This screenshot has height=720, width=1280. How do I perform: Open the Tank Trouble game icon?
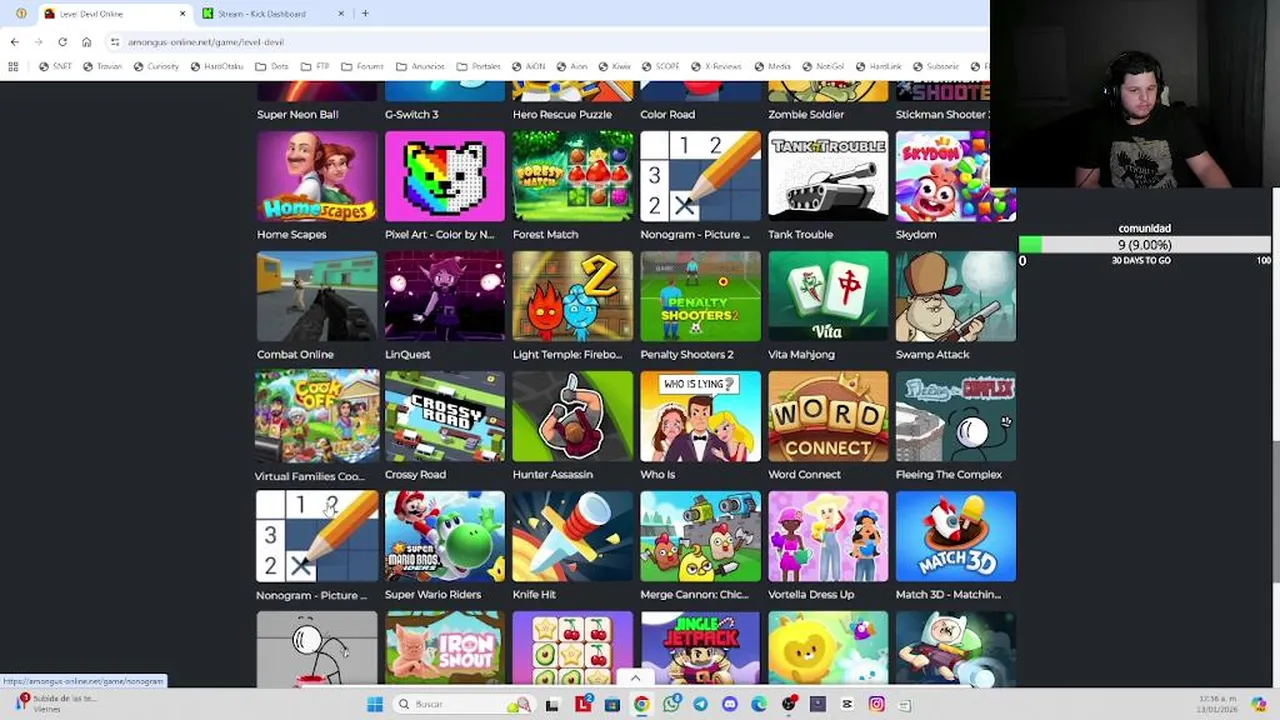[828, 176]
